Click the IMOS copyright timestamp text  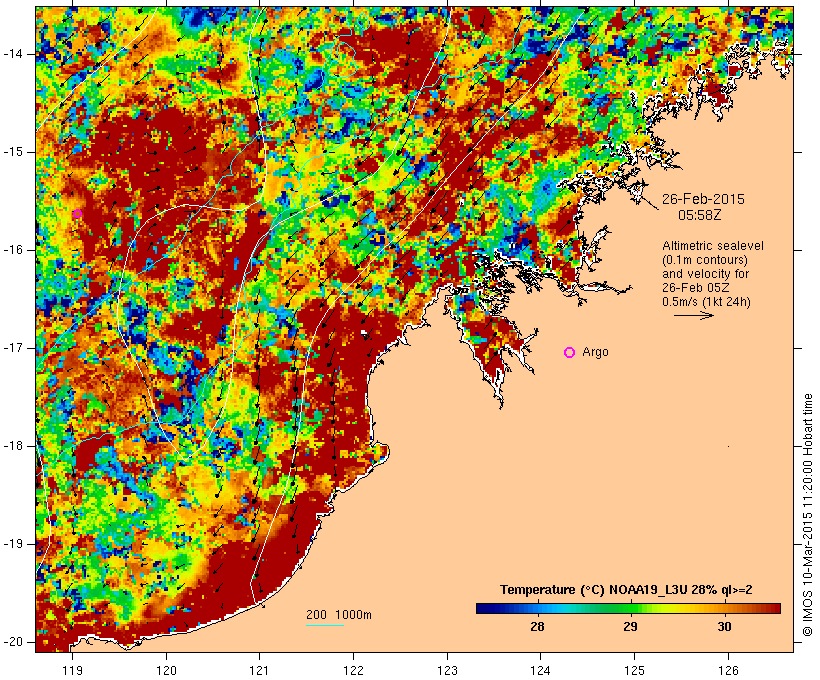click(807, 515)
